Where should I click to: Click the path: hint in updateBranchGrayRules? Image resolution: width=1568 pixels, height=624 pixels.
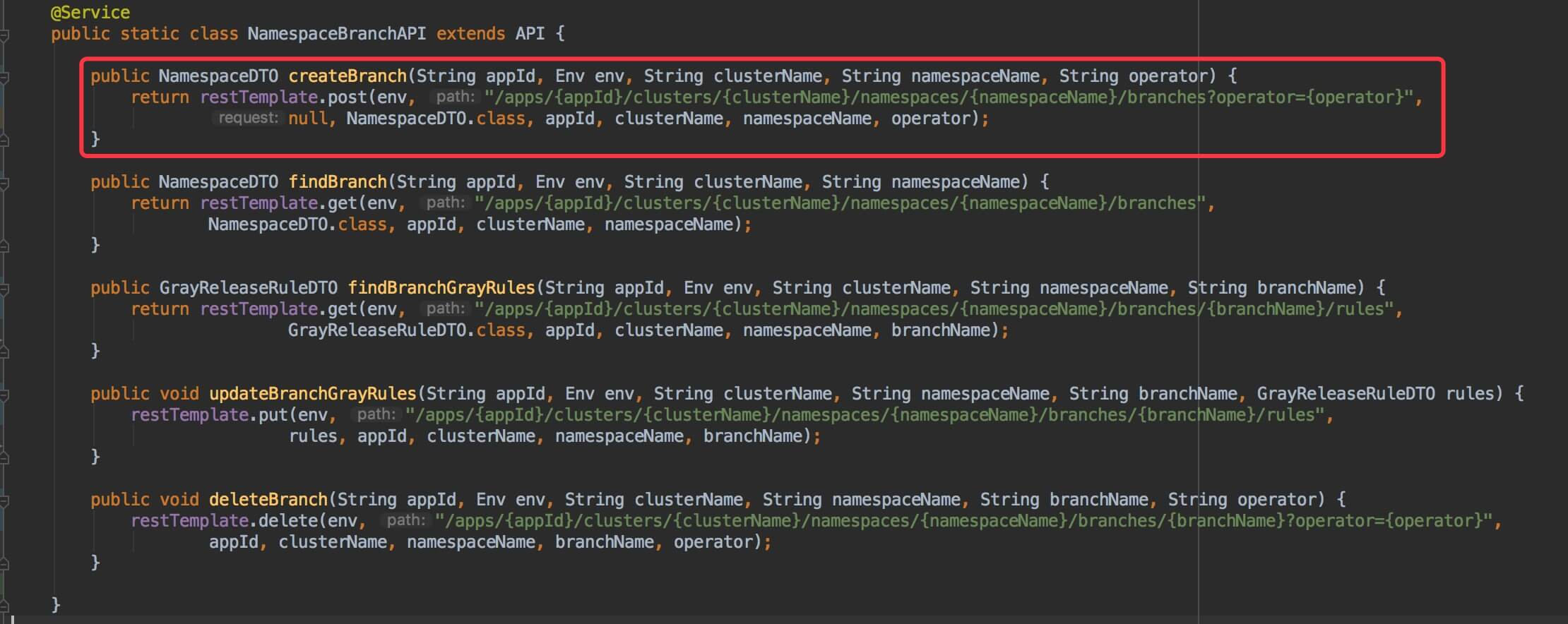pyautogui.click(x=376, y=414)
